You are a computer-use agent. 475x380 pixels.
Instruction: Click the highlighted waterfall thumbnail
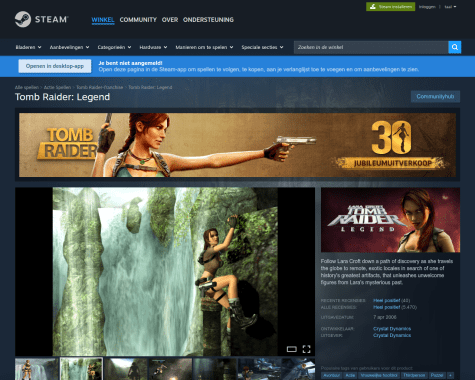tap(81, 369)
